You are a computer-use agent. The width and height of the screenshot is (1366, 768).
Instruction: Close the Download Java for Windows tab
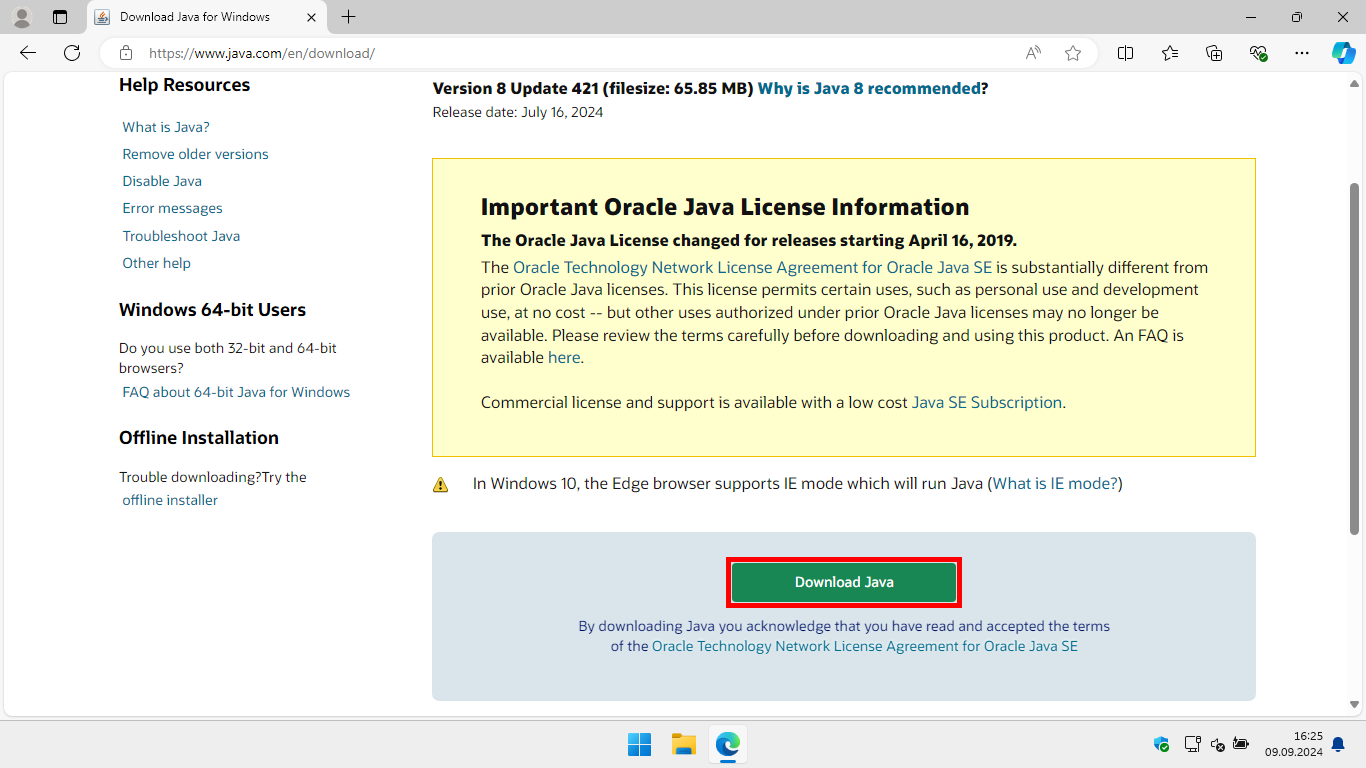tap(312, 17)
